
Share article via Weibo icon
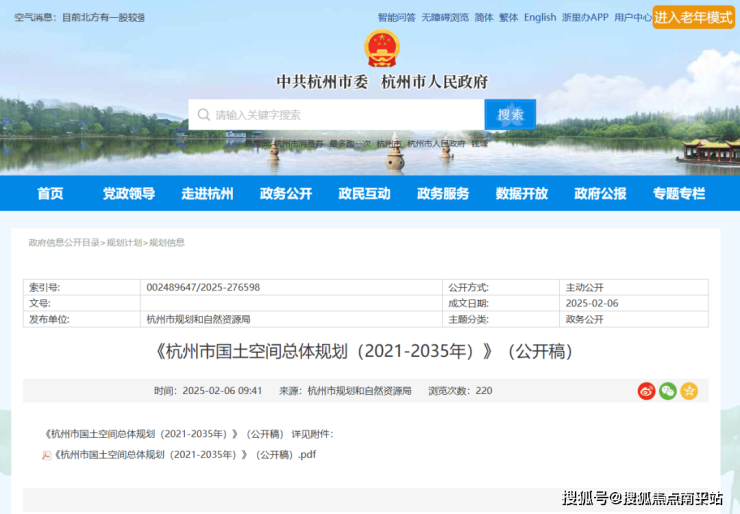(646, 391)
